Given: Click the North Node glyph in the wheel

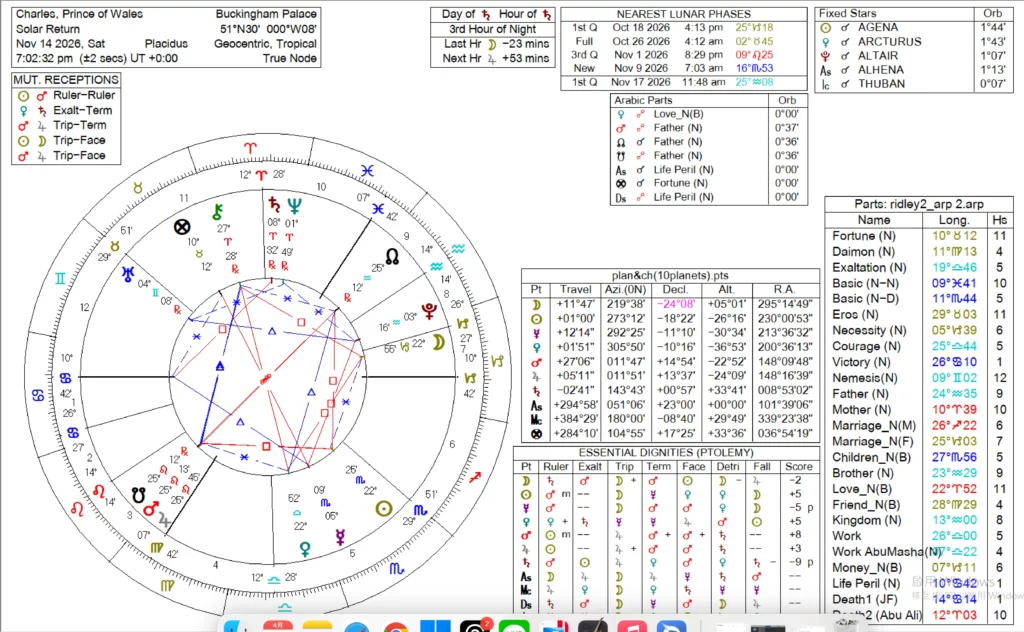Looking at the screenshot, I should (x=393, y=256).
